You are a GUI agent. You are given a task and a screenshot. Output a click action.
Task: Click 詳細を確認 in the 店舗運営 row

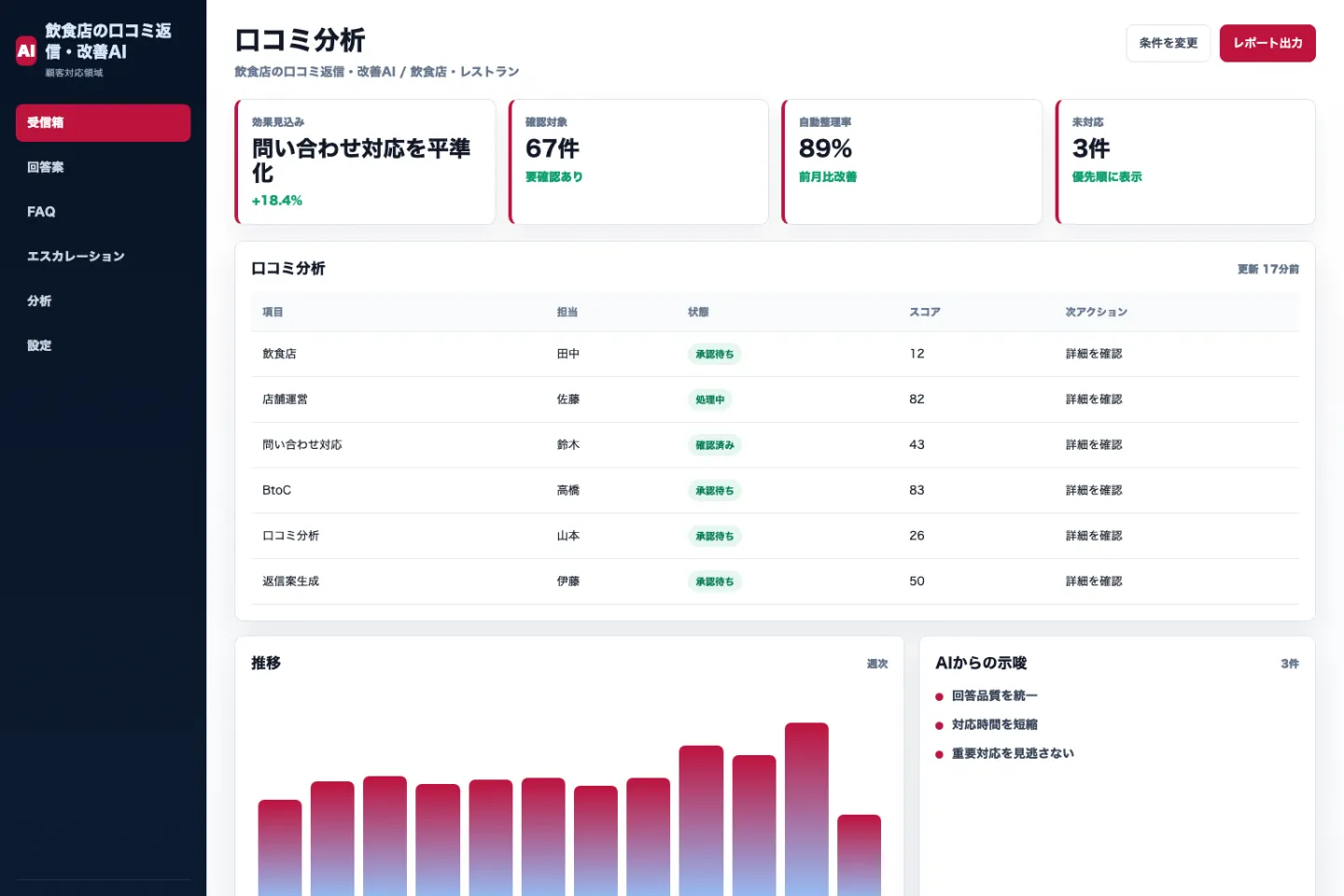[x=1094, y=399]
